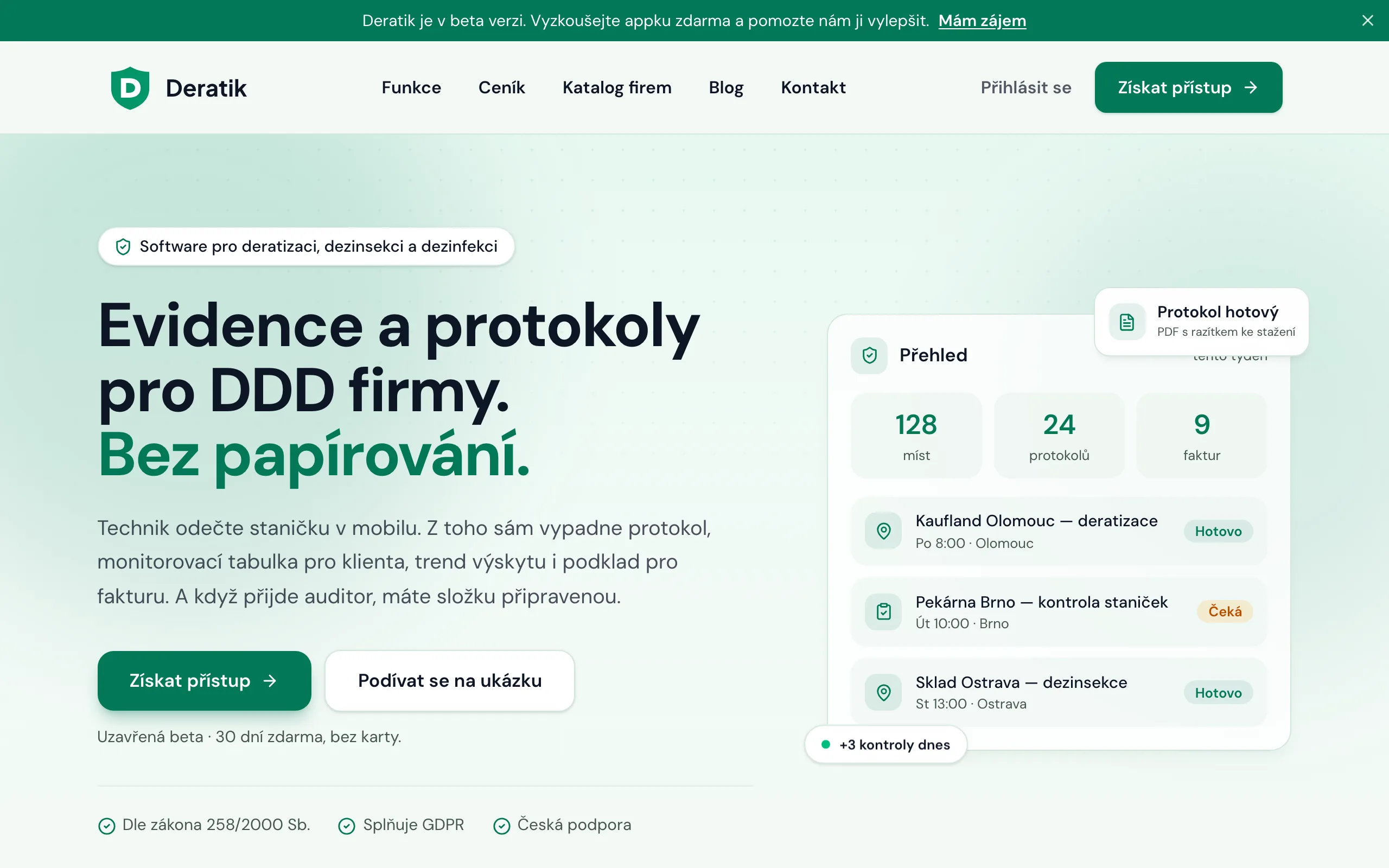
Task: Click the Deratik brand name
Action: point(206,88)
